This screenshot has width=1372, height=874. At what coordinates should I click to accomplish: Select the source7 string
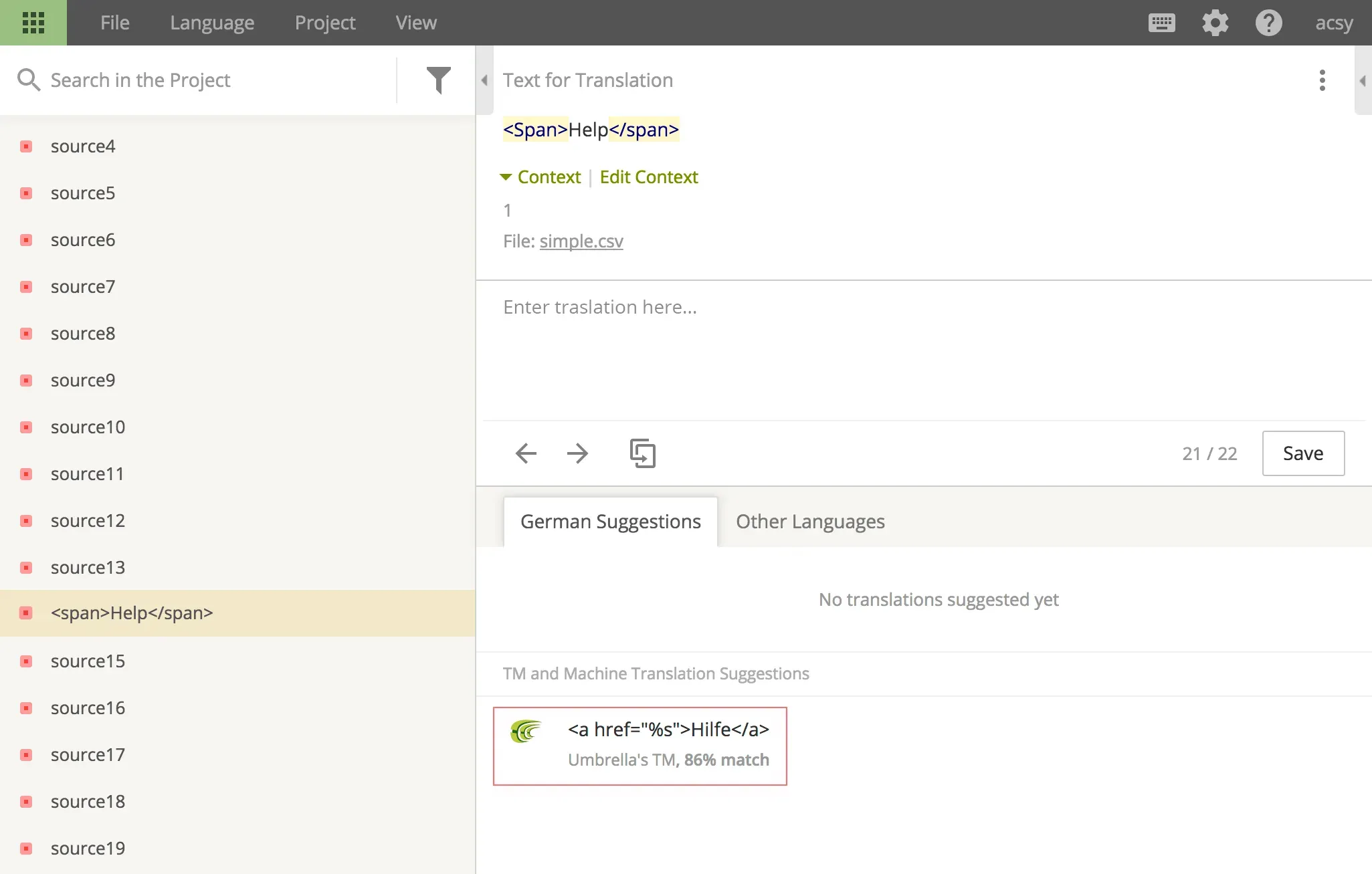(x=237, y=286)
